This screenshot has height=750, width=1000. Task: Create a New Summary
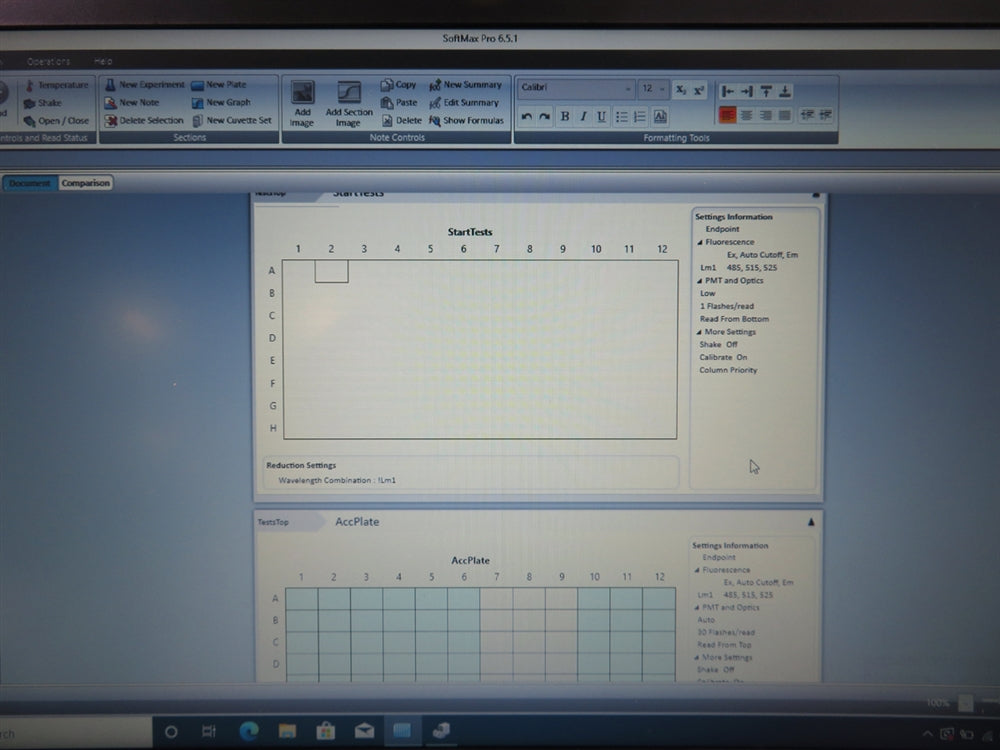pos(466,84)
